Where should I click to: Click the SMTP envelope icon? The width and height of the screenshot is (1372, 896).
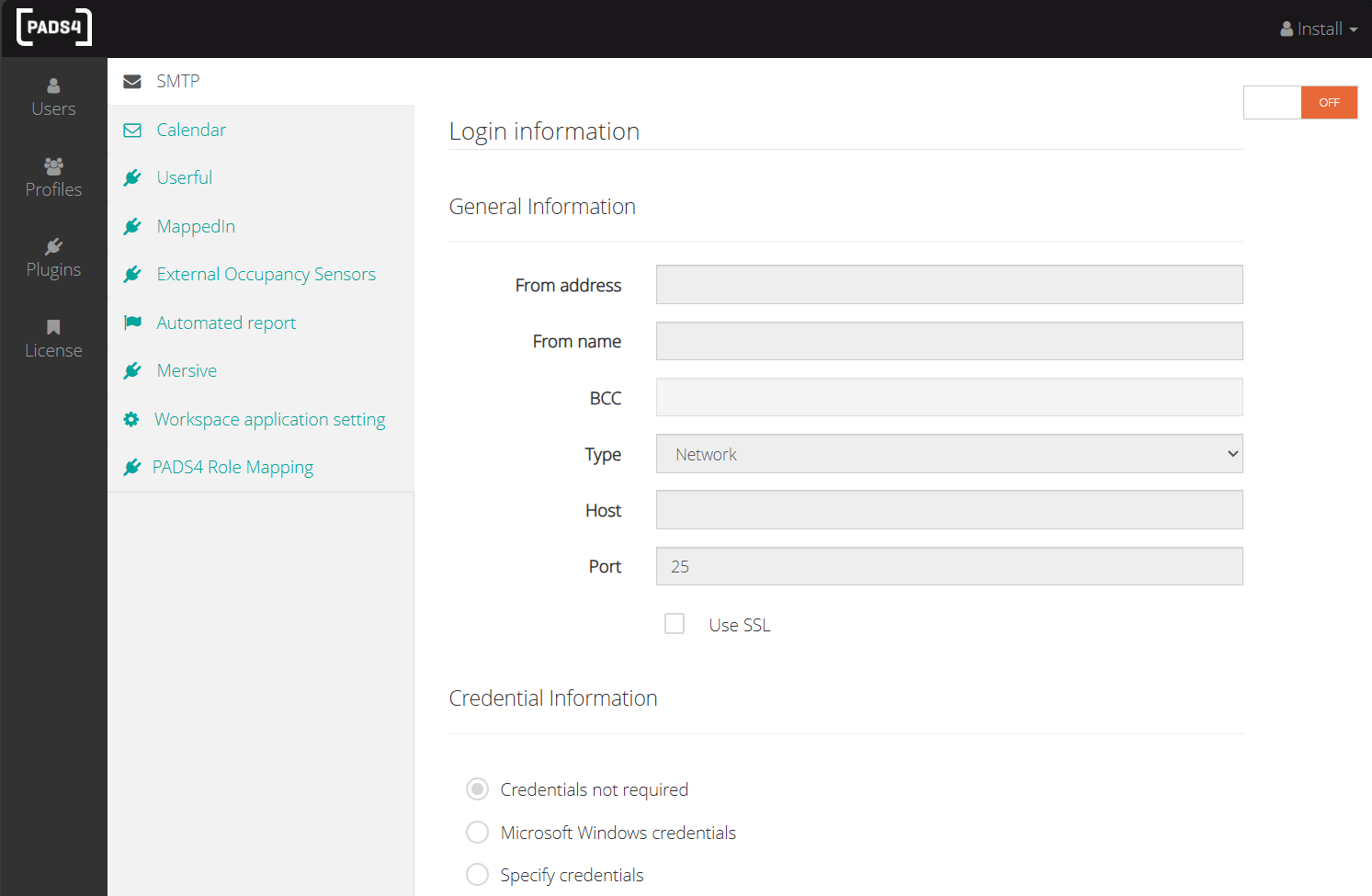click(131, 81)
